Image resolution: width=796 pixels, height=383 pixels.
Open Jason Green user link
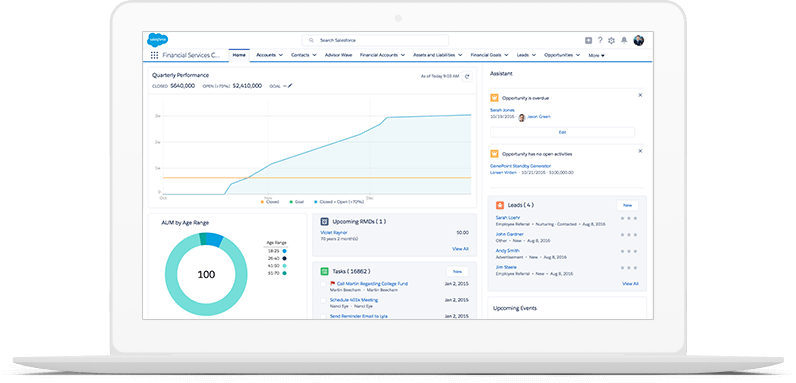click(539, 117)
